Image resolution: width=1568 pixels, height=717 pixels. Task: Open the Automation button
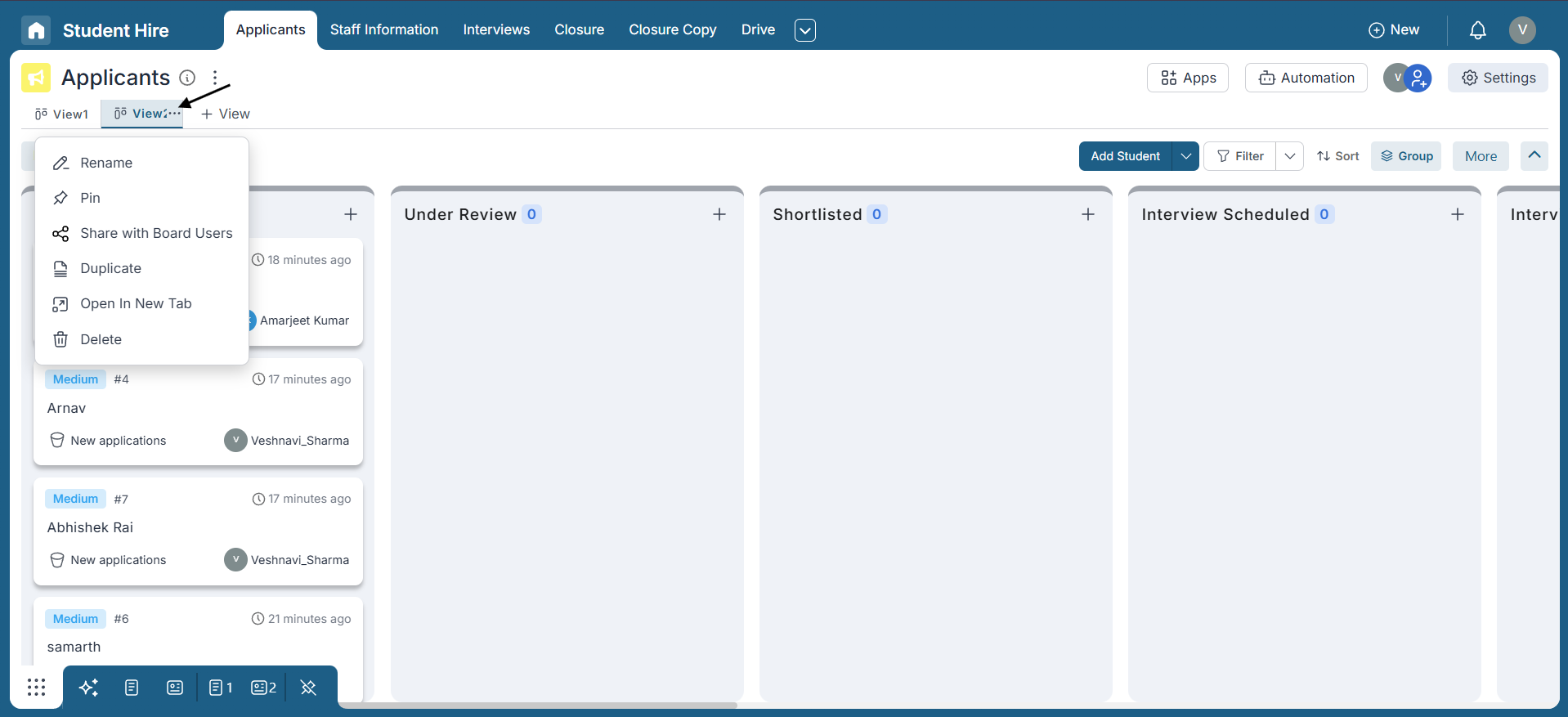(x=1306, y=78)
